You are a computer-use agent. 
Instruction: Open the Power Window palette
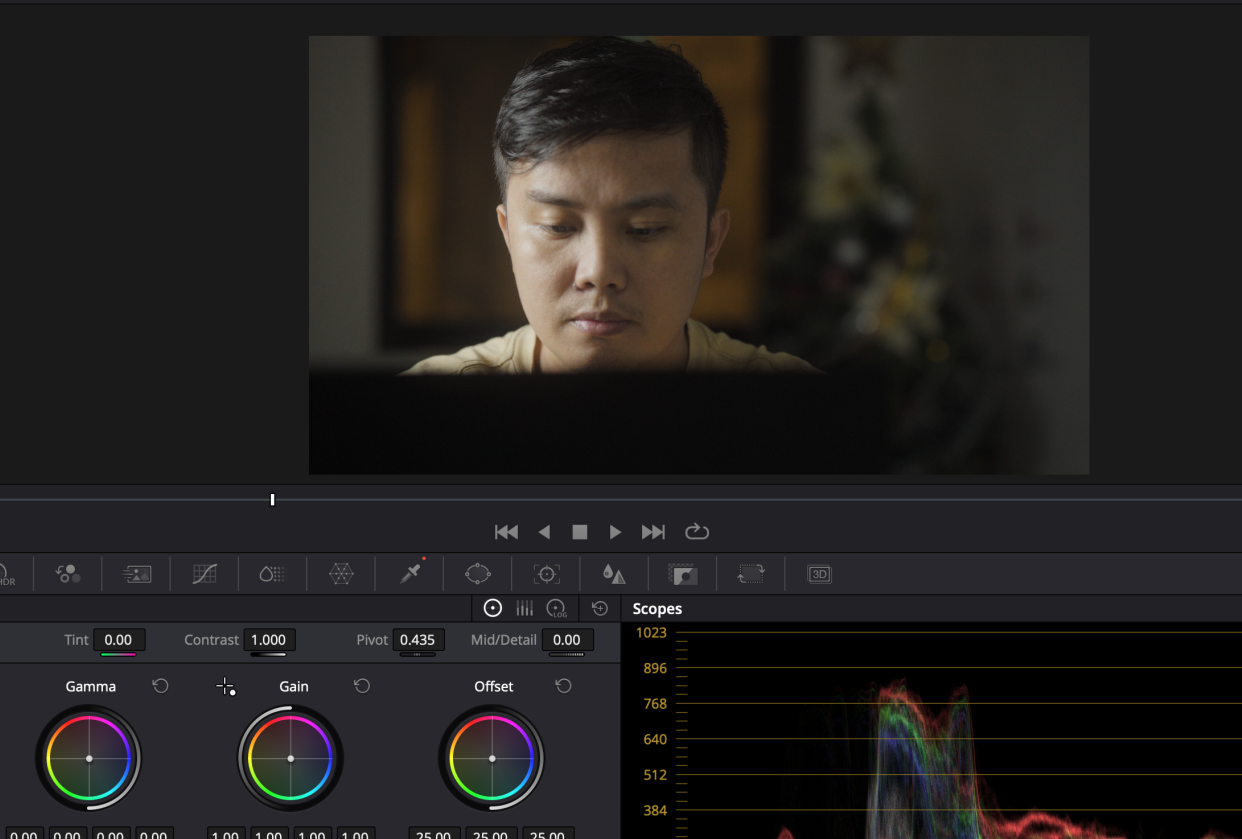point(478,574)
